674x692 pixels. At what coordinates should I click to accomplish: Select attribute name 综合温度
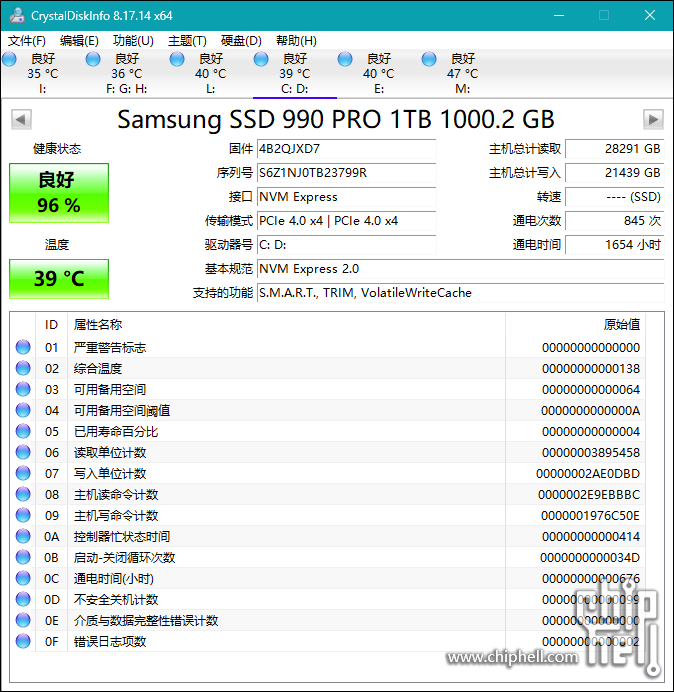coord(98,369)
